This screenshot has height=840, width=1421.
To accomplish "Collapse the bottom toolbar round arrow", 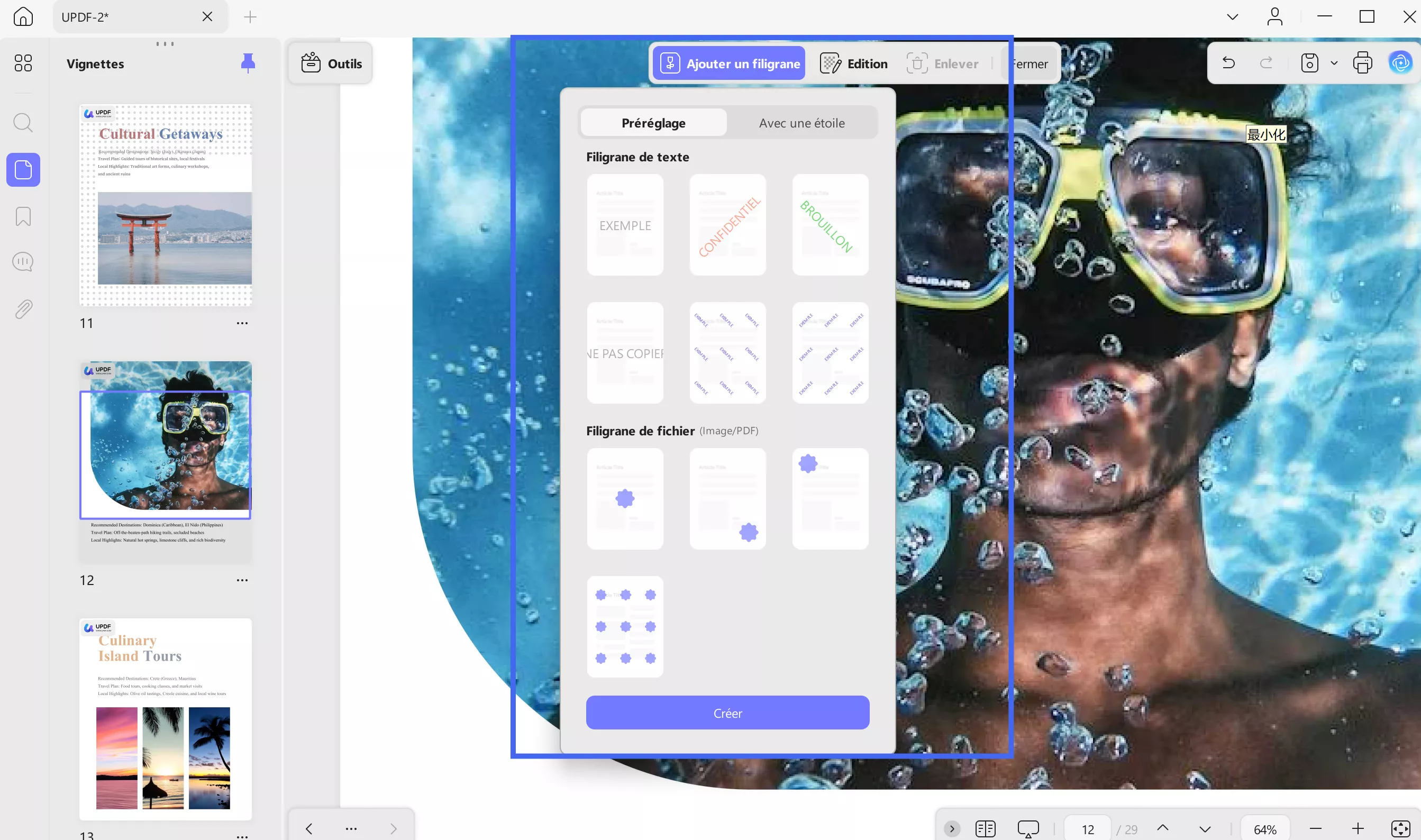I will [952, 829].
